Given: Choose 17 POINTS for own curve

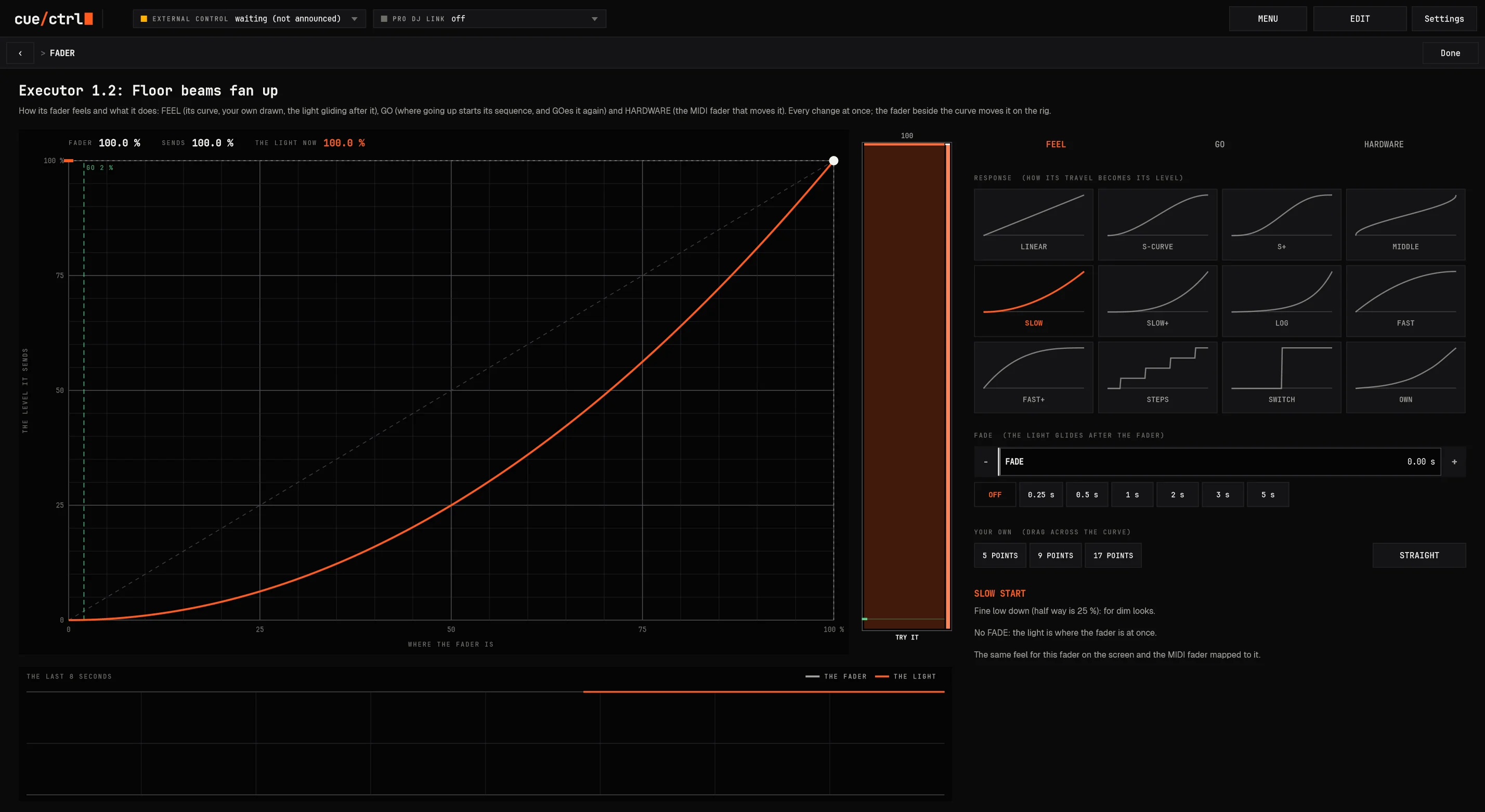Looking at the screenshot, I should pyautogui.click(x=1113, y=556).
